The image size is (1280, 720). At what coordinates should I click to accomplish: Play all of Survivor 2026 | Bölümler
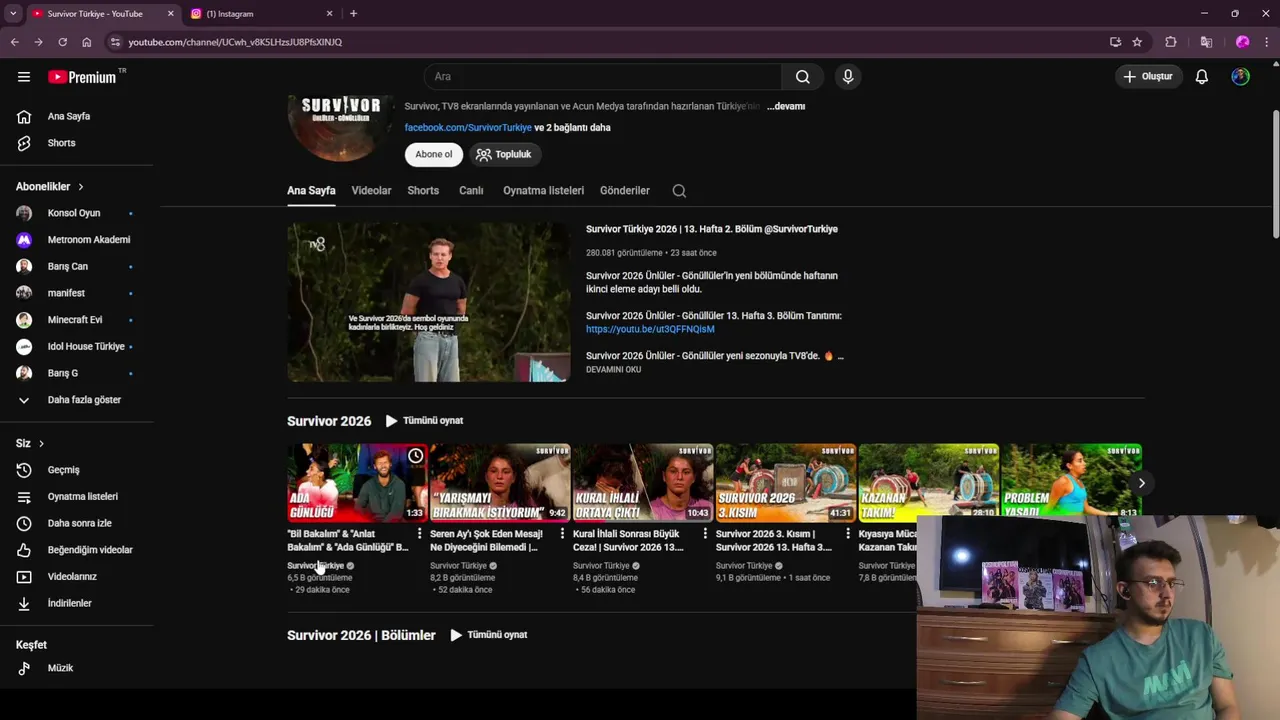click(488, 635)
